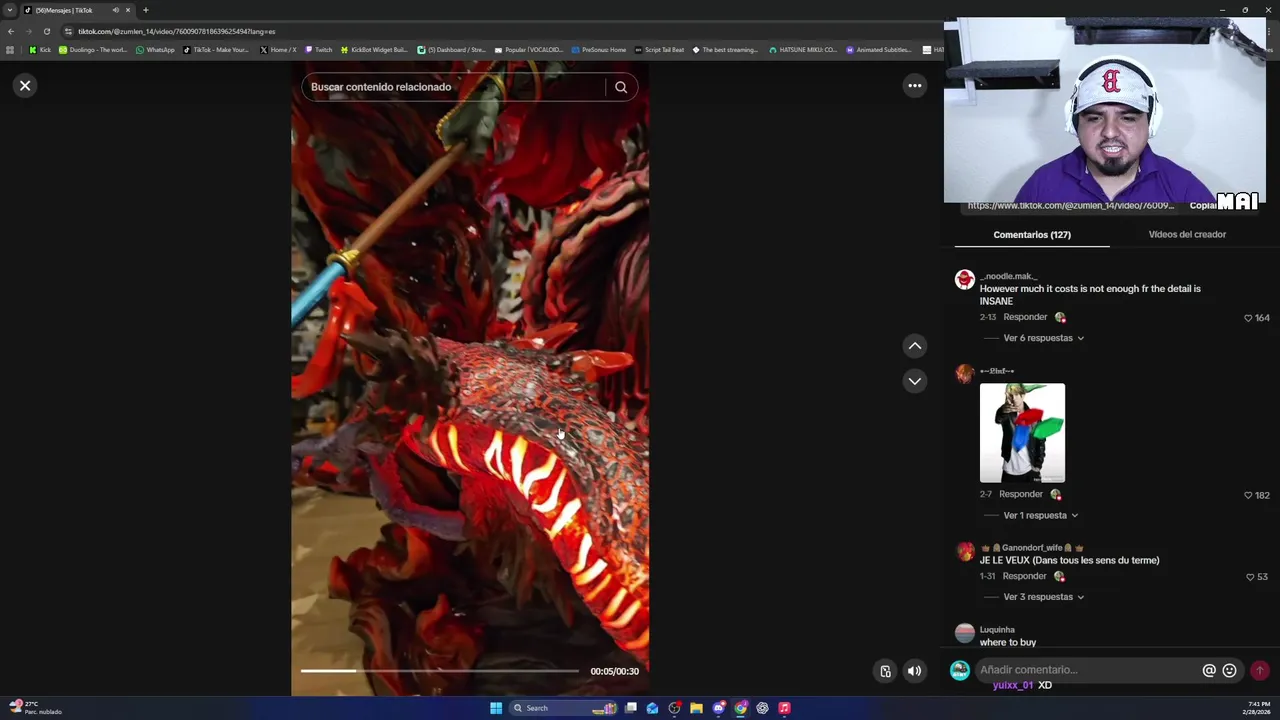Screen dimensions: 1280x720
Task: Reply to the Ganondorf_wife comment
Action: 1024,576
